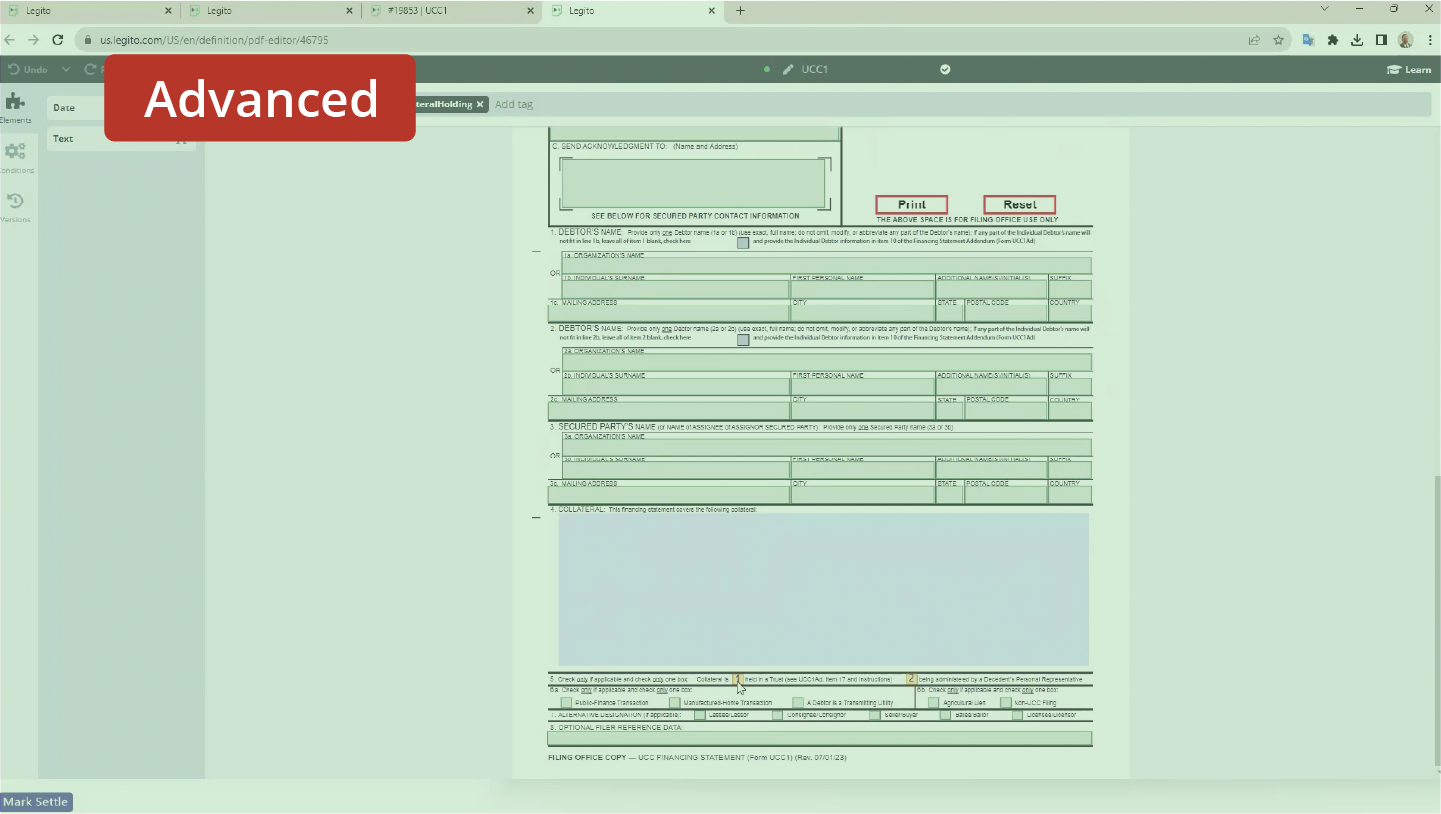
Task: Select the yellow field marker 1 held in a Trust
Action: click(x=737, y=679)
